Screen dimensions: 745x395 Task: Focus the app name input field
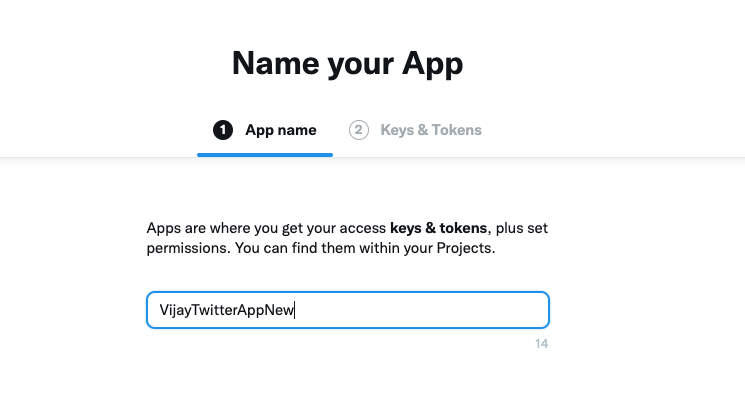(348, 310)
